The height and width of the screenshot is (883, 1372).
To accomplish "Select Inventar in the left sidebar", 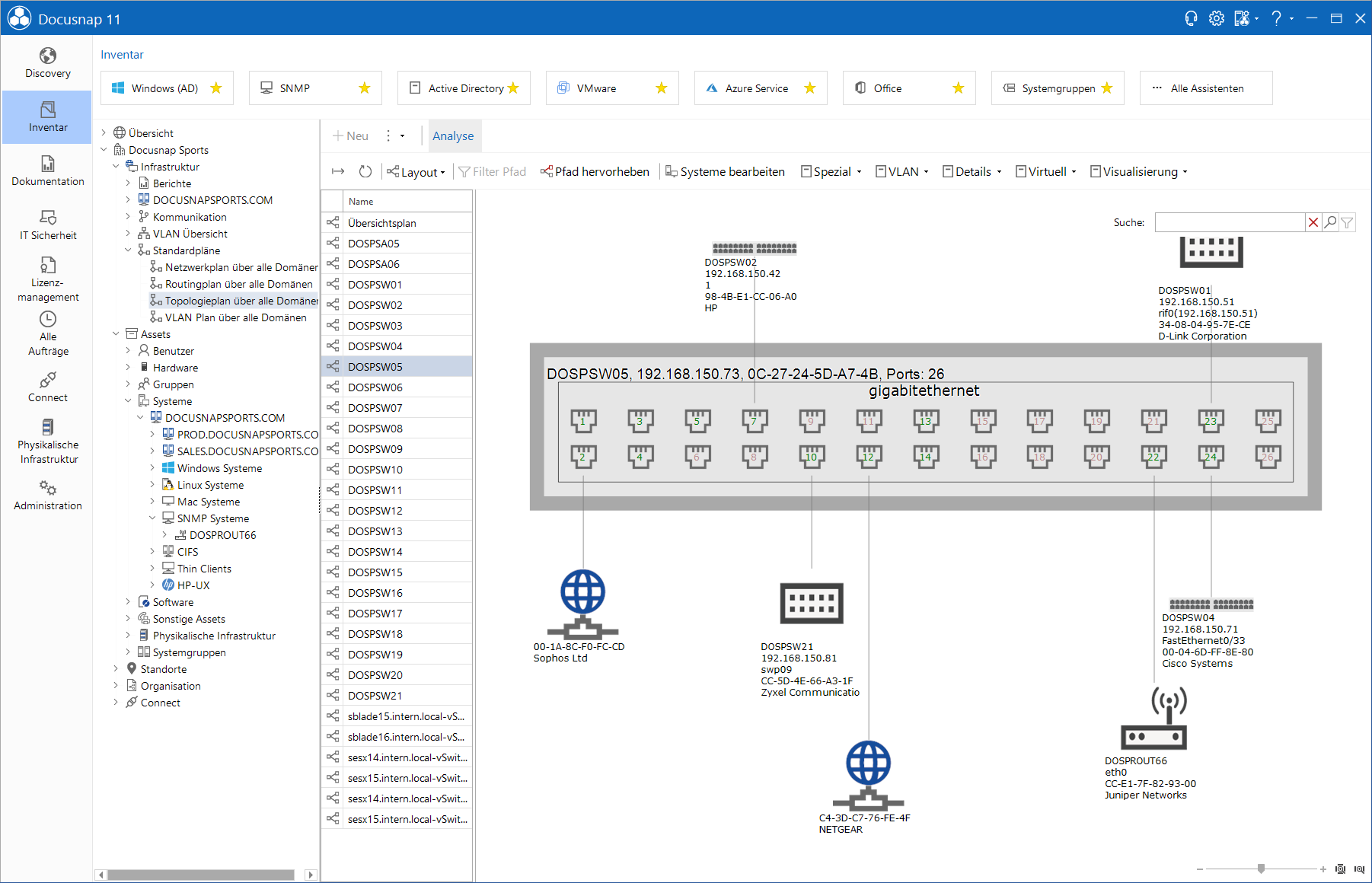I will click(47, 117).
